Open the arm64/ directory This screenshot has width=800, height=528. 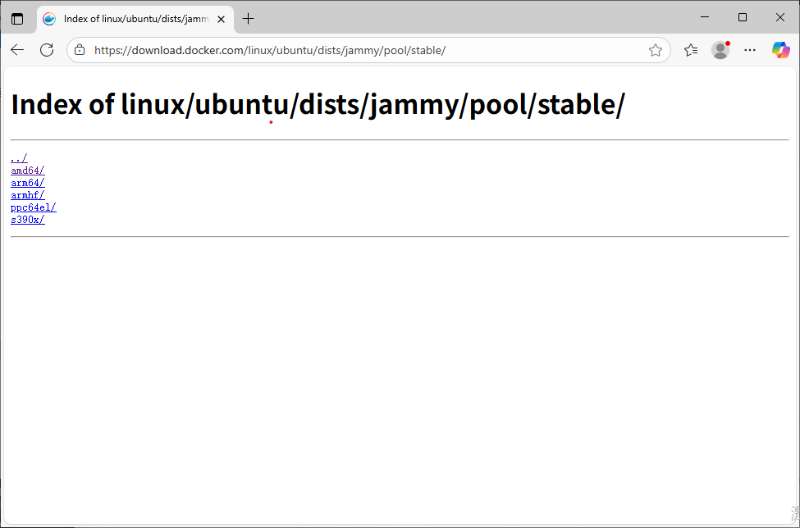28,183
